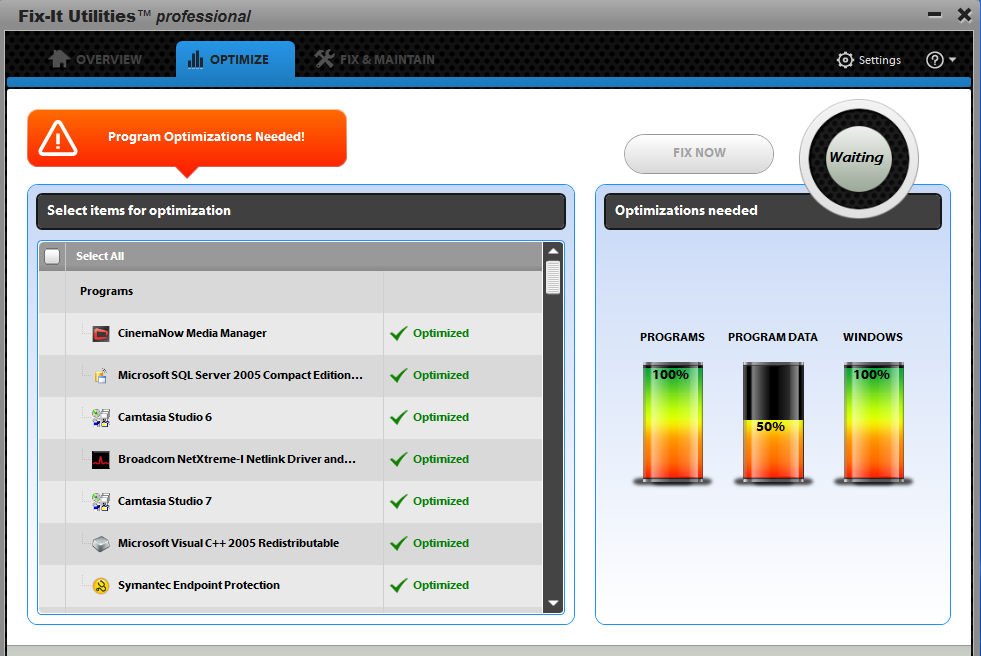Image resolution: width=981 pixels, height=656 pixels.
Task: Click the Broadcom NetXtreme-I driver icon
Action: pyautogui.click(x=101, y=460)
